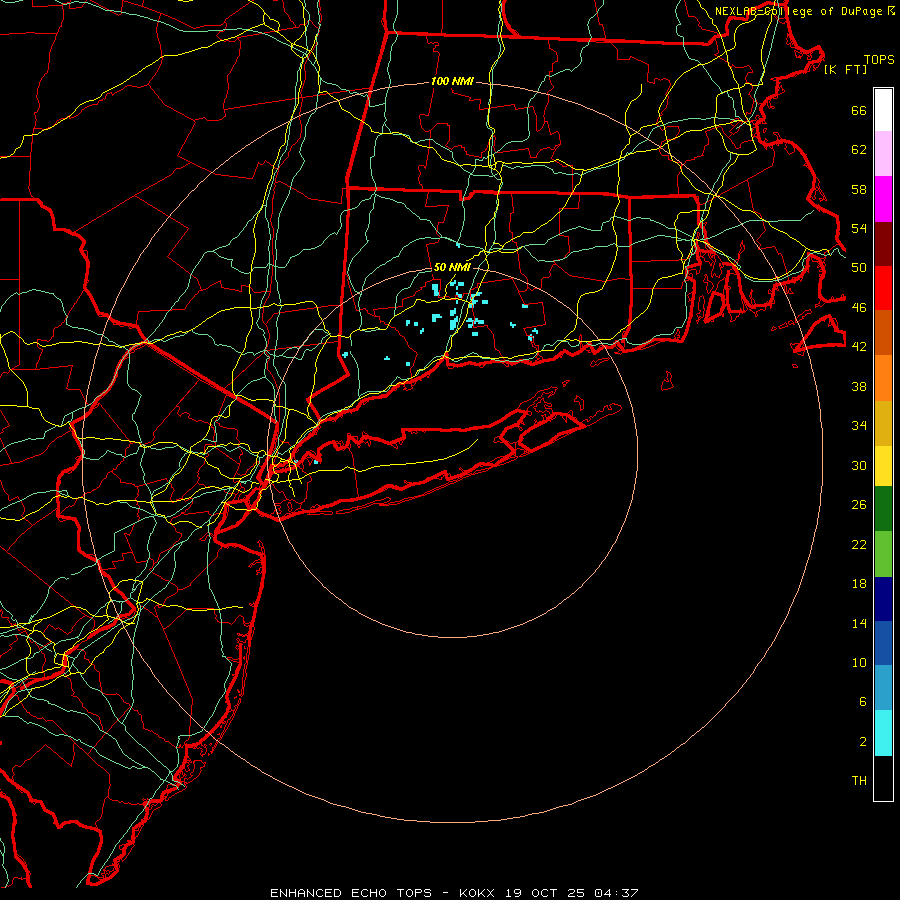Click the navy 22 kft legend swatch

coord(883,599)
